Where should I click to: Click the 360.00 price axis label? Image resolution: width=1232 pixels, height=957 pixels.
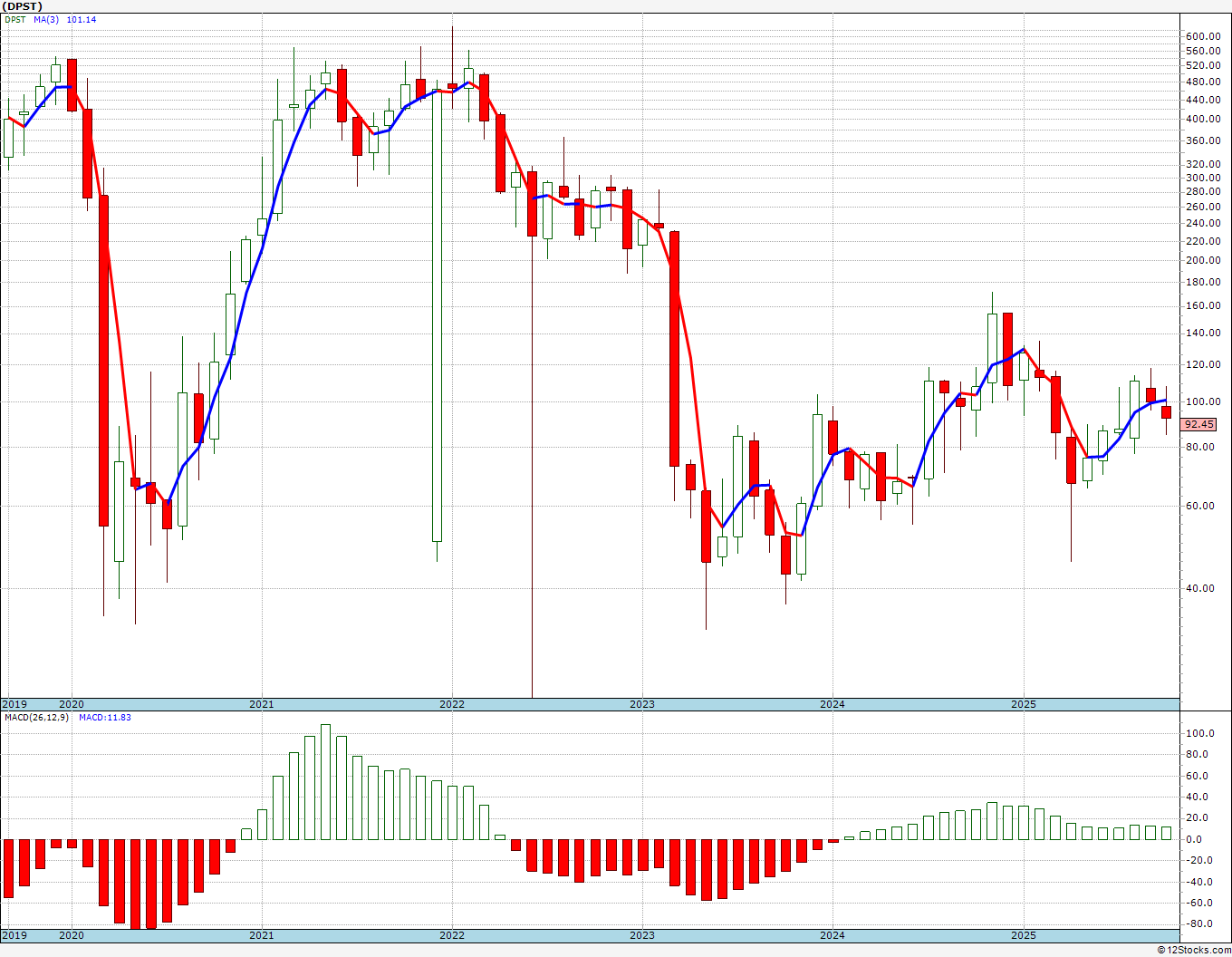click(x=1203, y=140)
